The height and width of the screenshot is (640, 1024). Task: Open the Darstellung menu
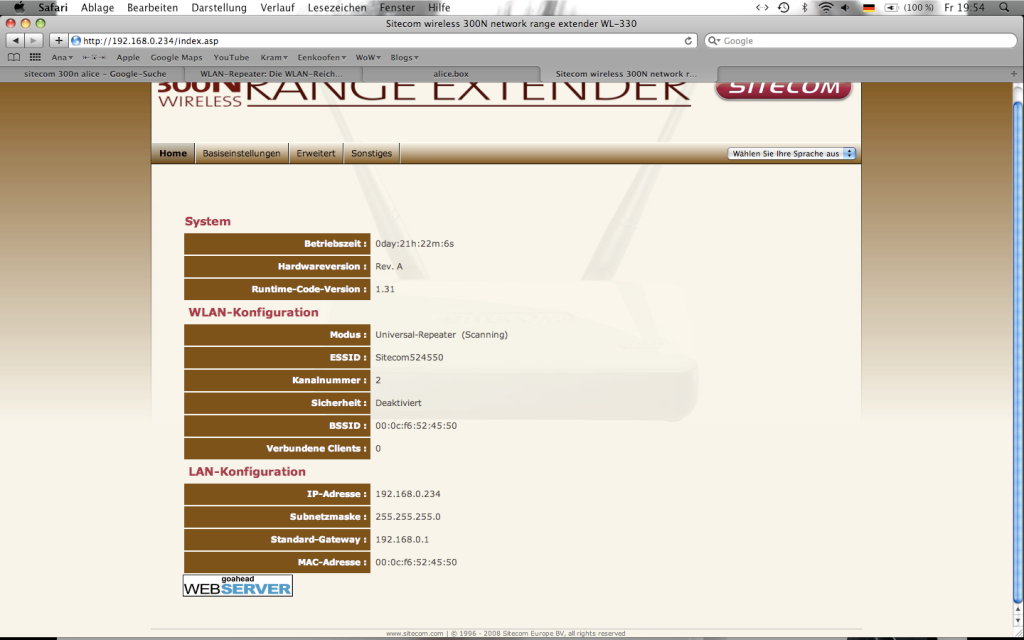pyautogui.click(x=219, y=8)
